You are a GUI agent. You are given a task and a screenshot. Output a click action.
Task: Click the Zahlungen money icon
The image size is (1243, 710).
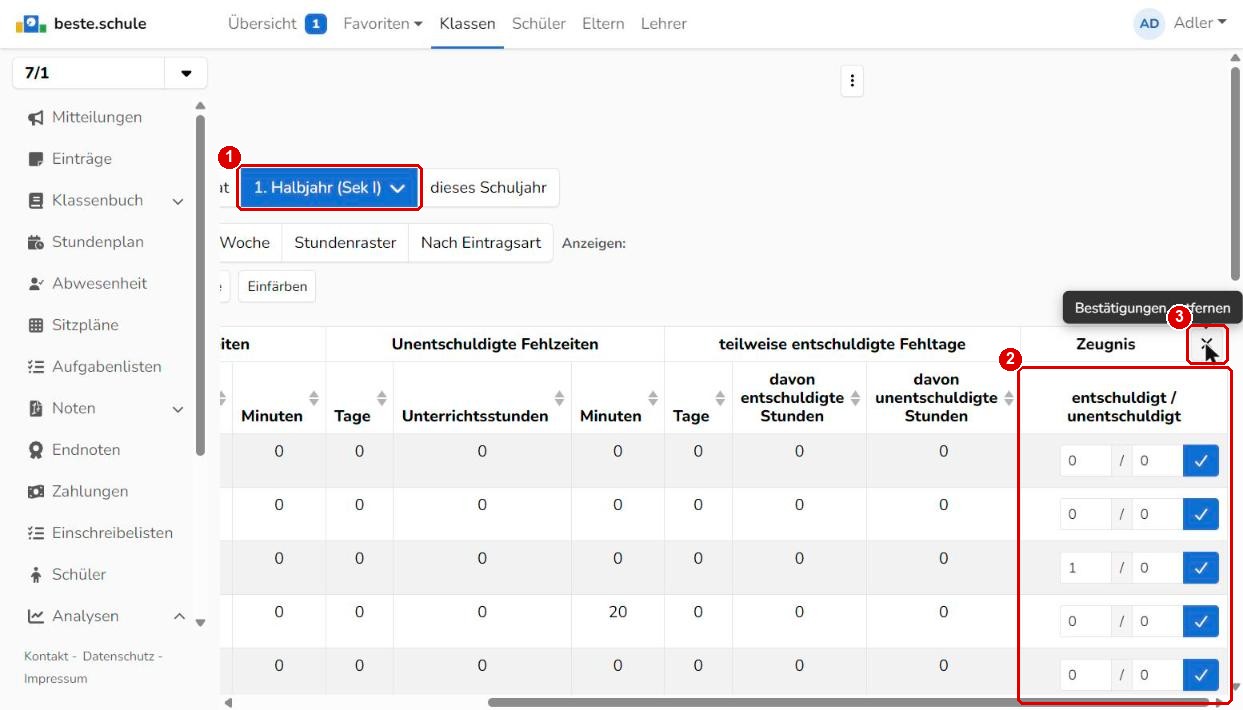coord(36,492)
